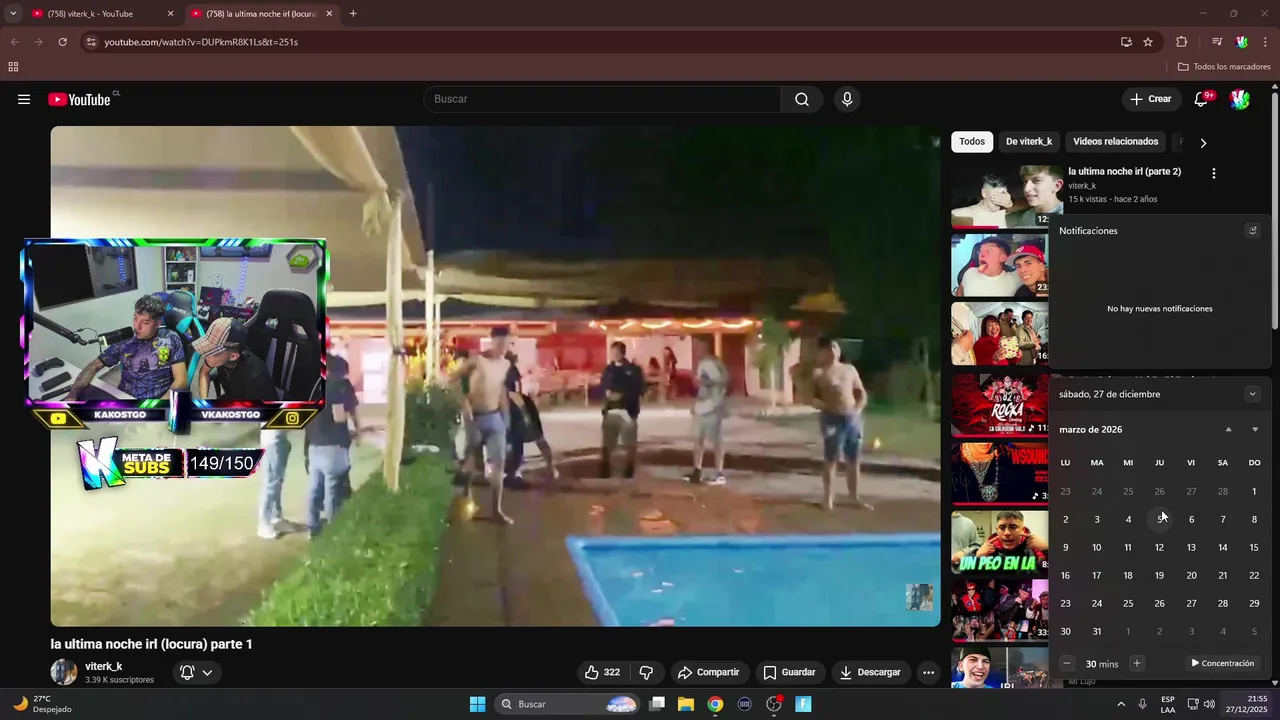Click the Crear button
The height and width of the screenshot is (720, 1280).
(1150, 99)
